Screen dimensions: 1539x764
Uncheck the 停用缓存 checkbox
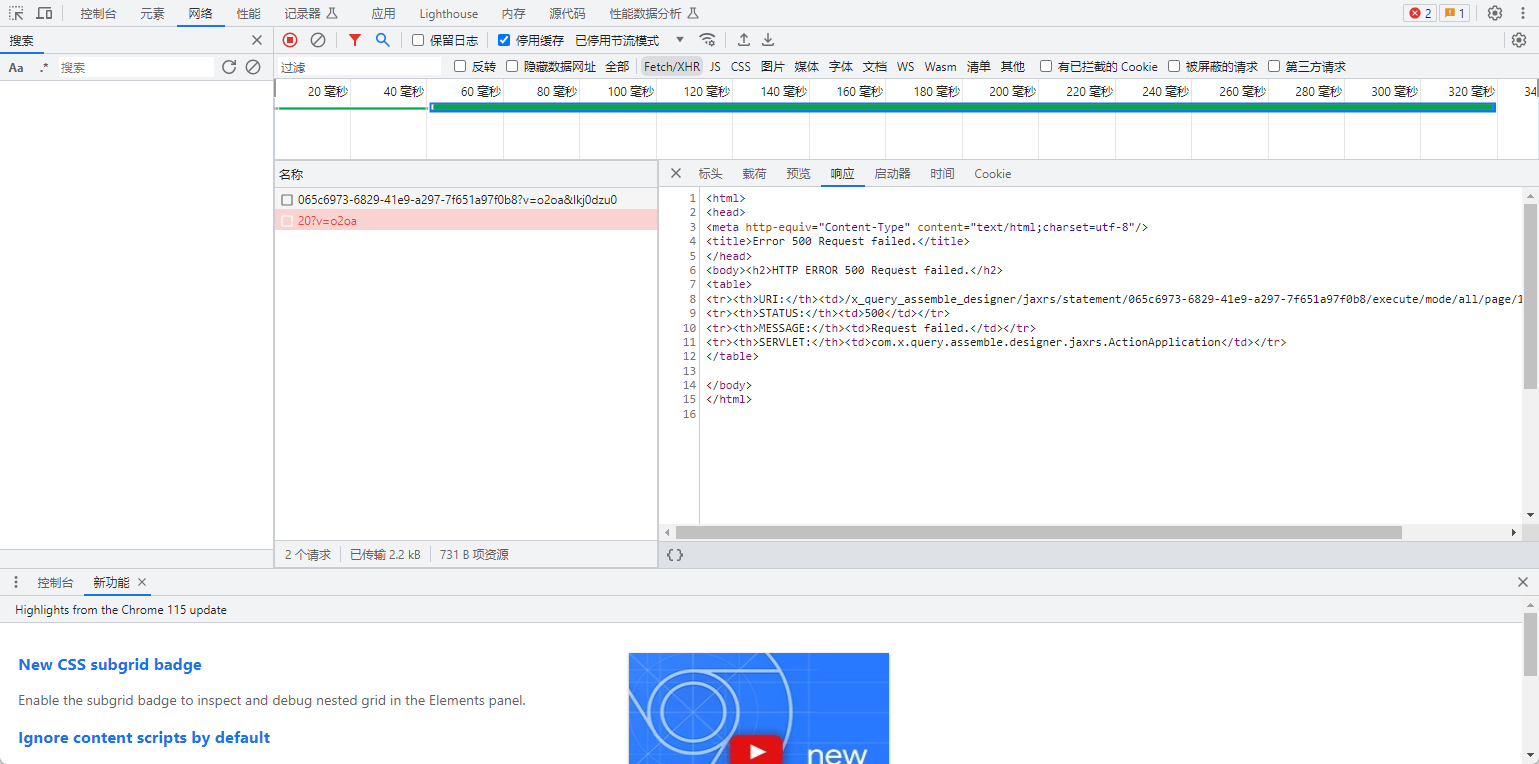pos(504,40)
